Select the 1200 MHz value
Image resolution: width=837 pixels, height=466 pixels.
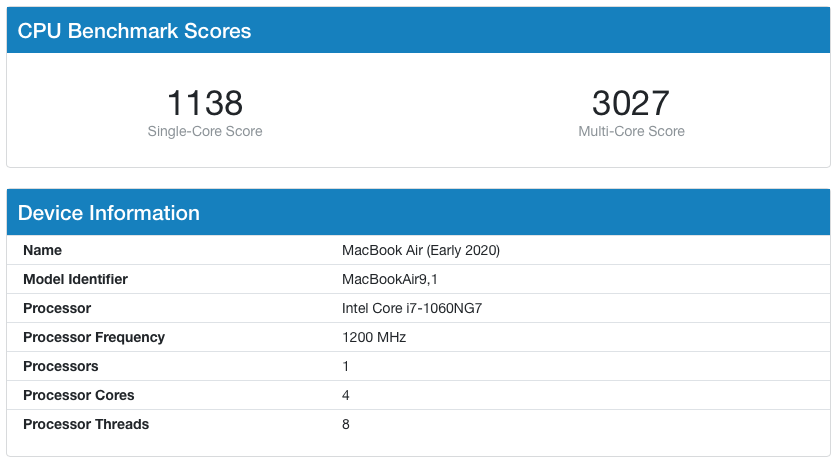374,337
